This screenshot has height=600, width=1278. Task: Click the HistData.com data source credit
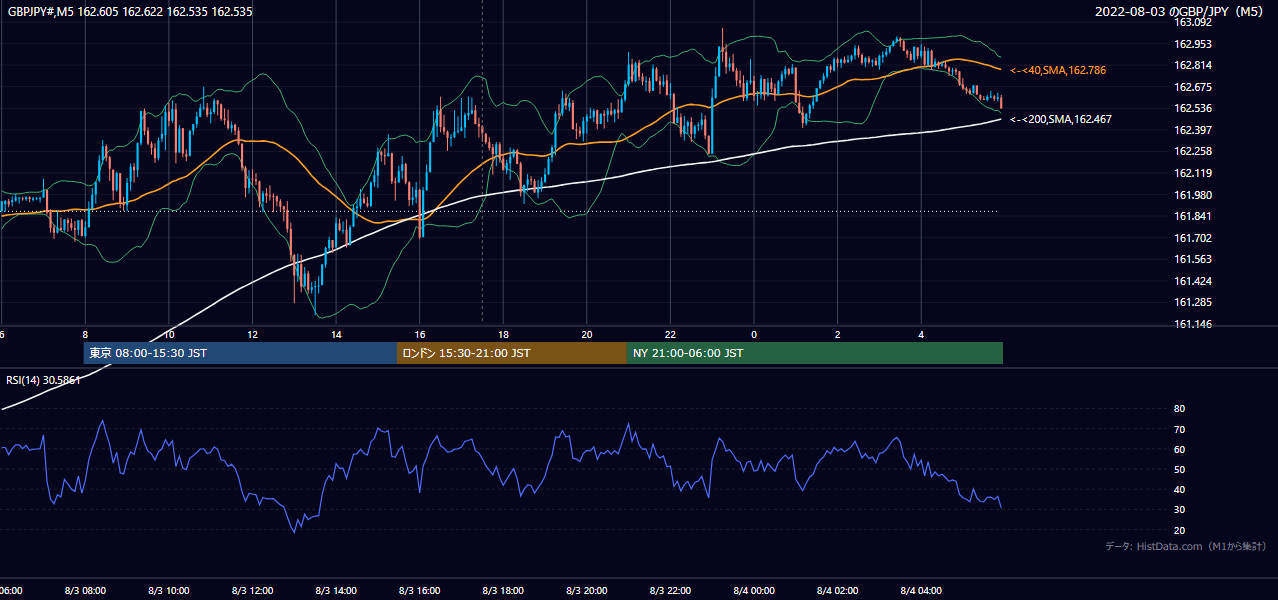point(1185,546)
